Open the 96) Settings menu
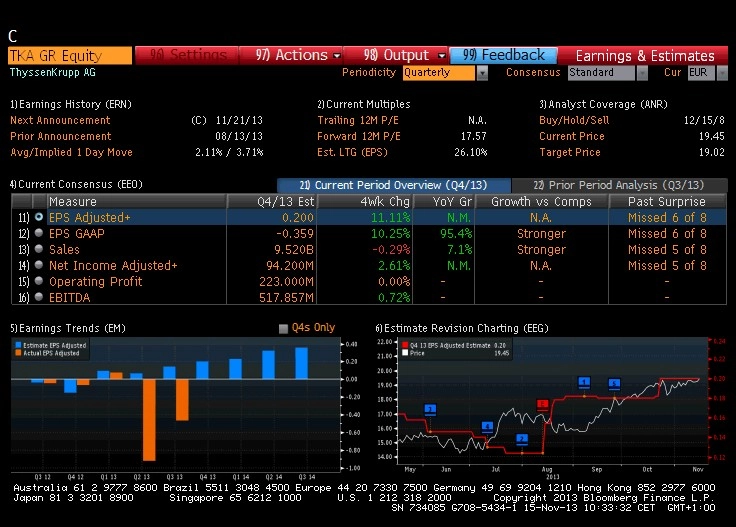Image resolution: width=736 pixels, height=527 pixels. (186, 55)
